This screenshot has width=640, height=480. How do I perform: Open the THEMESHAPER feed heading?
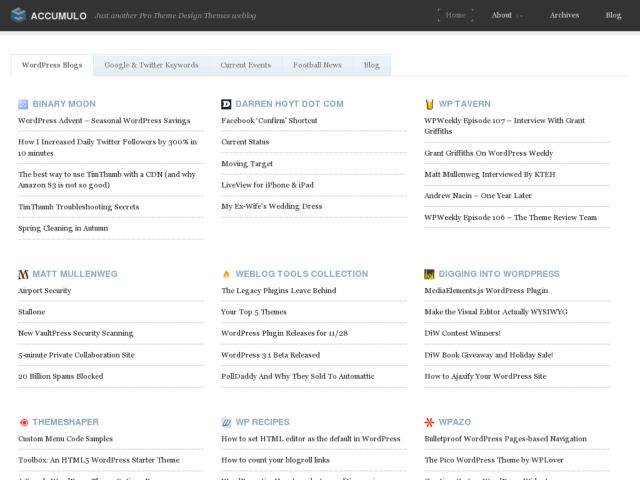tap(65, 422)
